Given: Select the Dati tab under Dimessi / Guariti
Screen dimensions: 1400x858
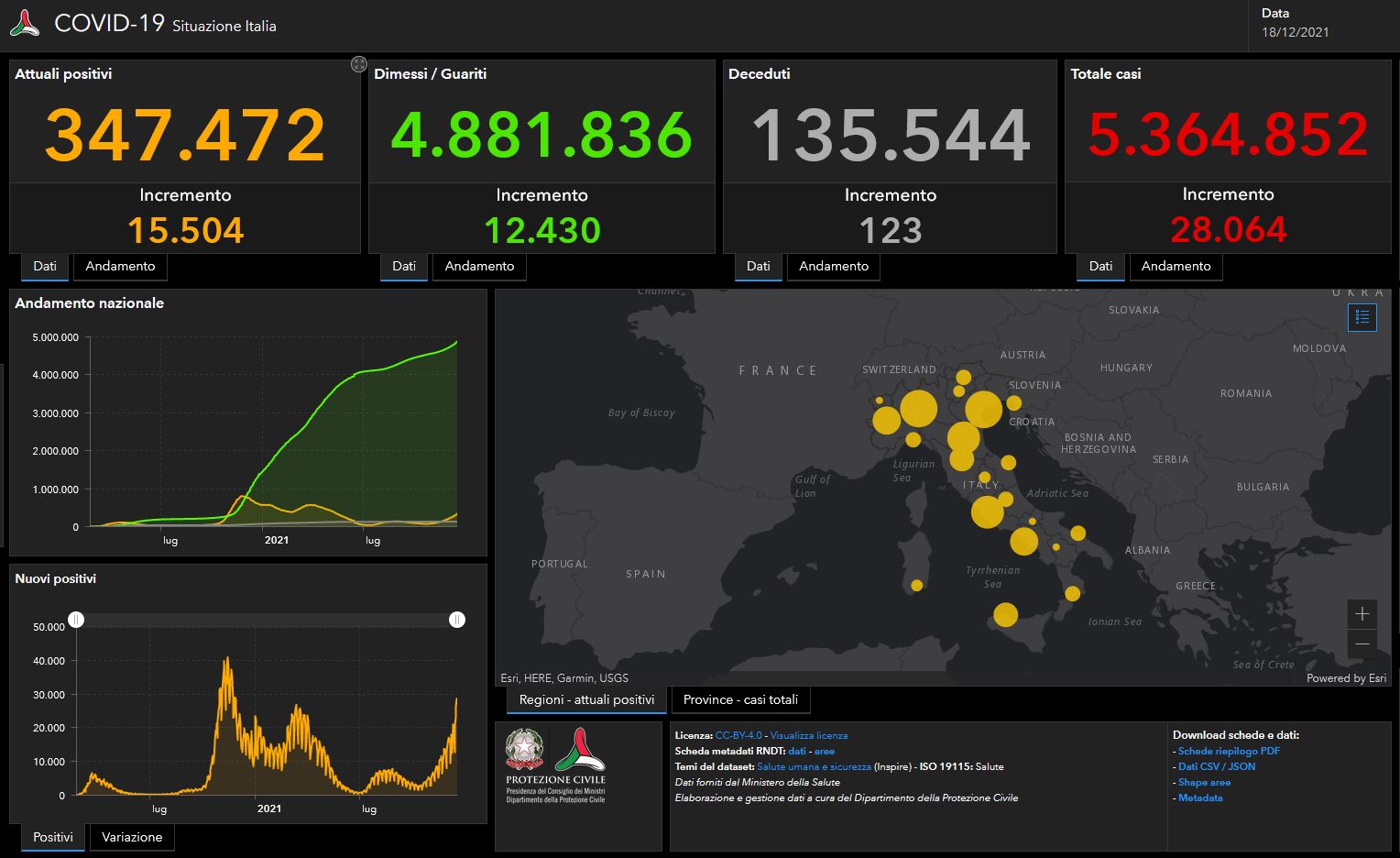Looking at the screenshot, I should tap(404, 267).
